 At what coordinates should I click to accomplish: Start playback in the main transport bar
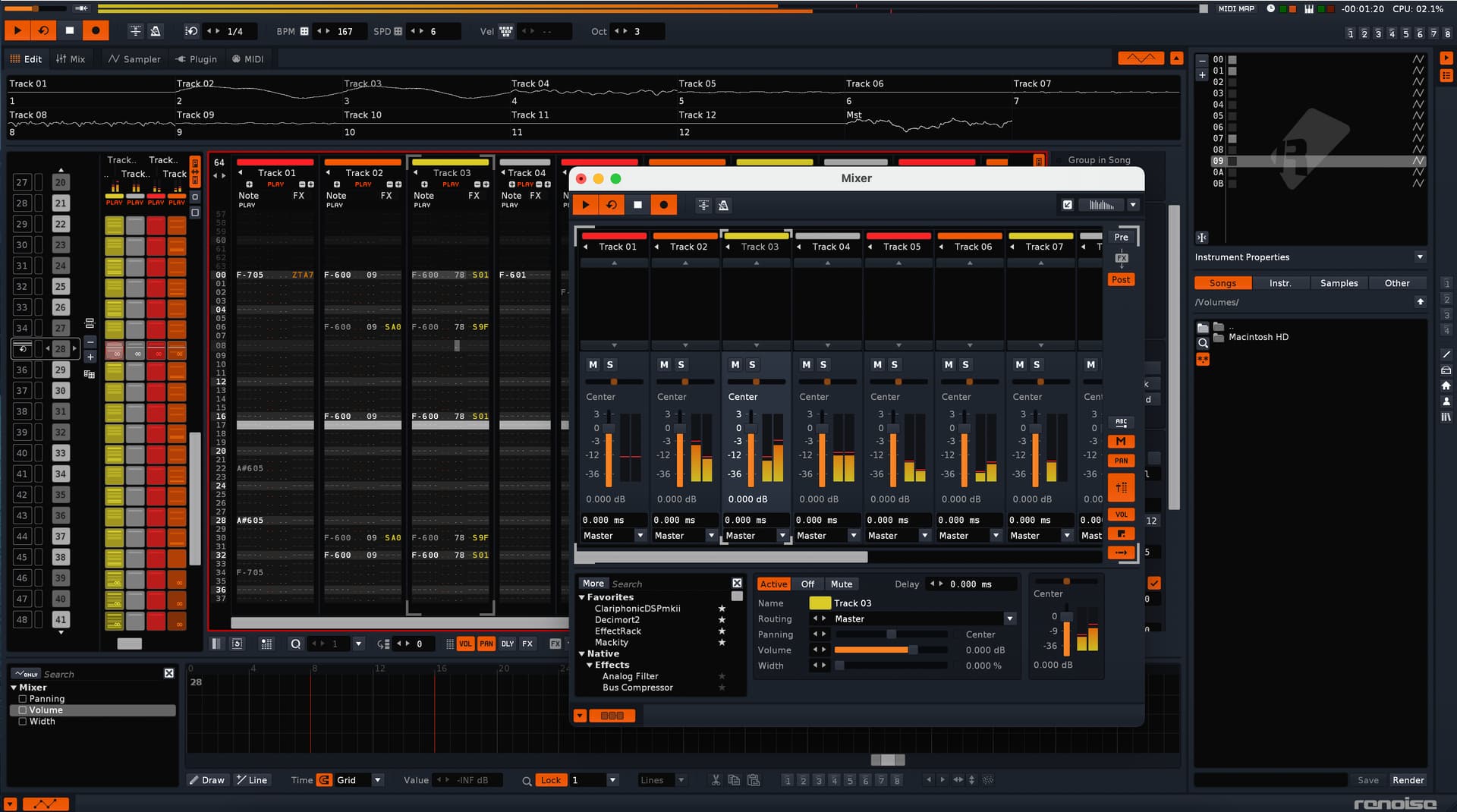(x=17, y=31)
